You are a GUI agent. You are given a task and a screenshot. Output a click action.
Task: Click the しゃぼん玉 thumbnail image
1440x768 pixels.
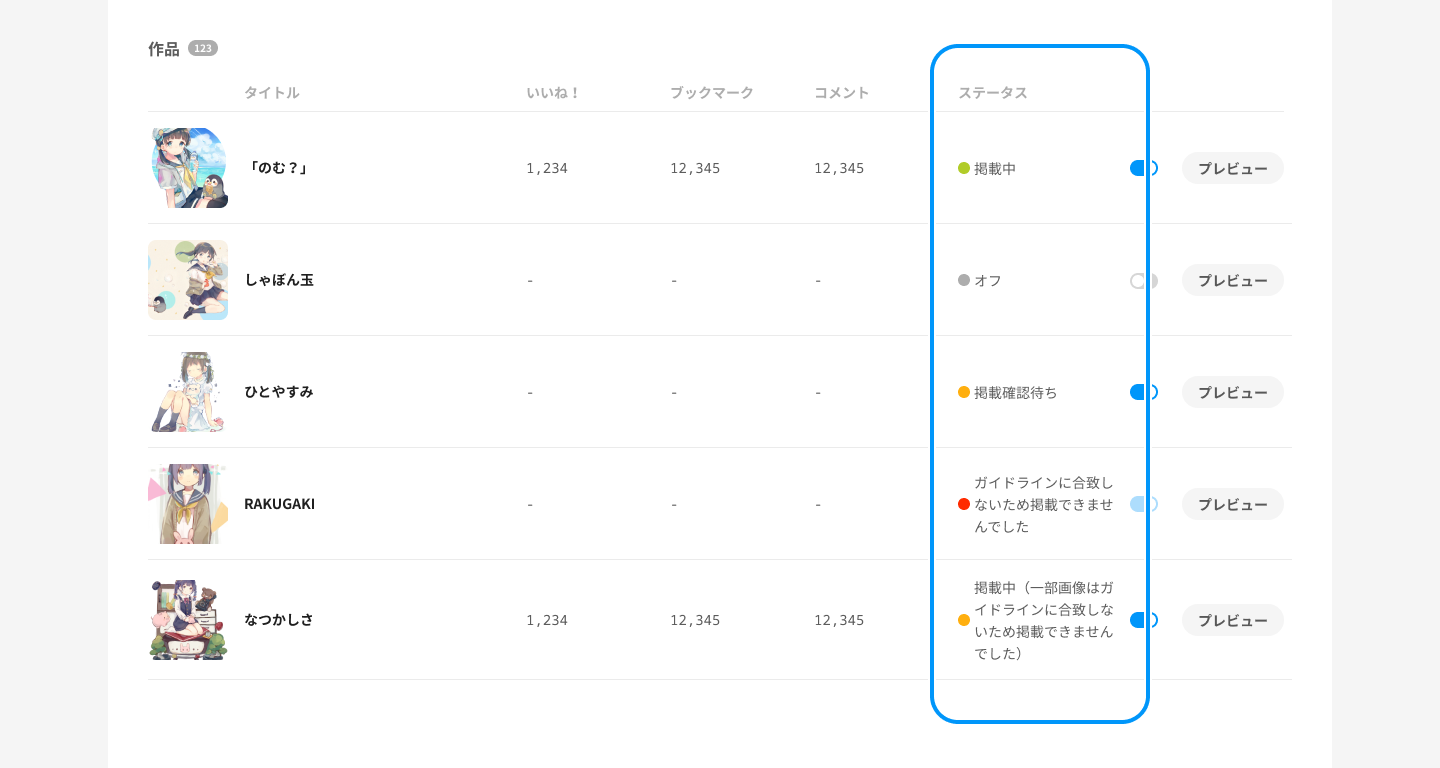click(188, 280)
